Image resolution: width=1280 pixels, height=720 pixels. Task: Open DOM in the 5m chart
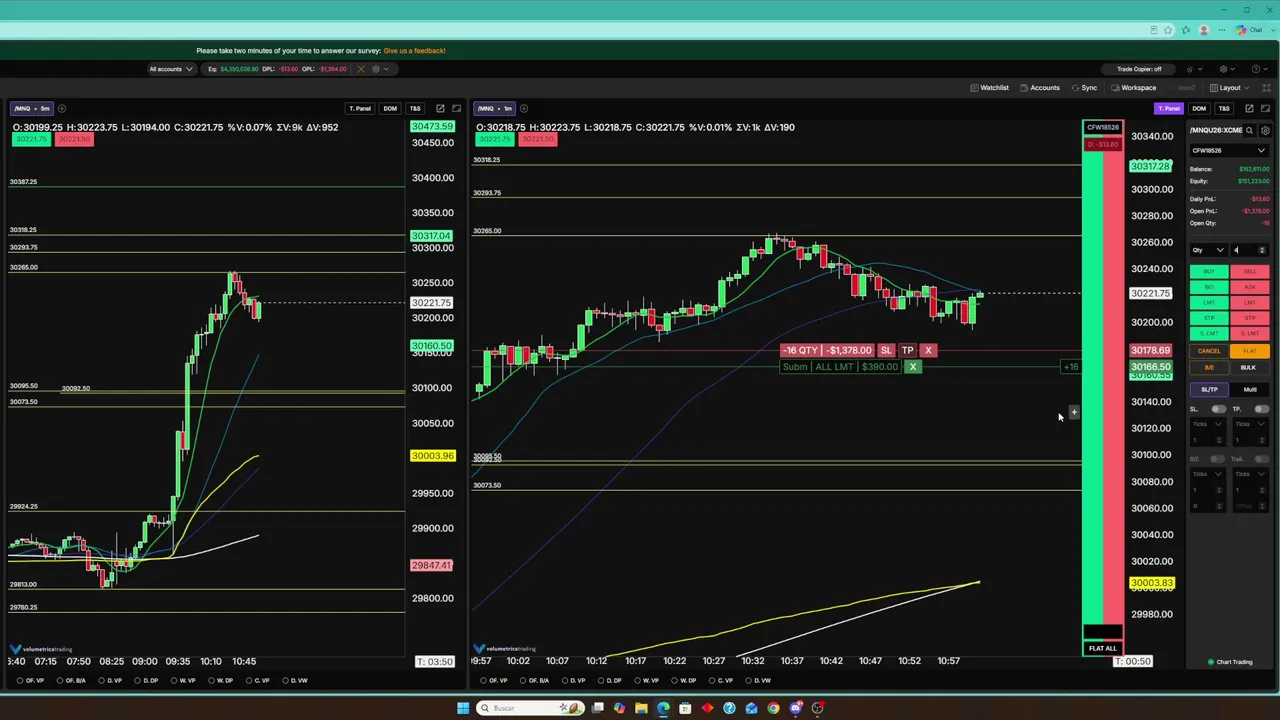pyautogui.click(x=390, y=108)
